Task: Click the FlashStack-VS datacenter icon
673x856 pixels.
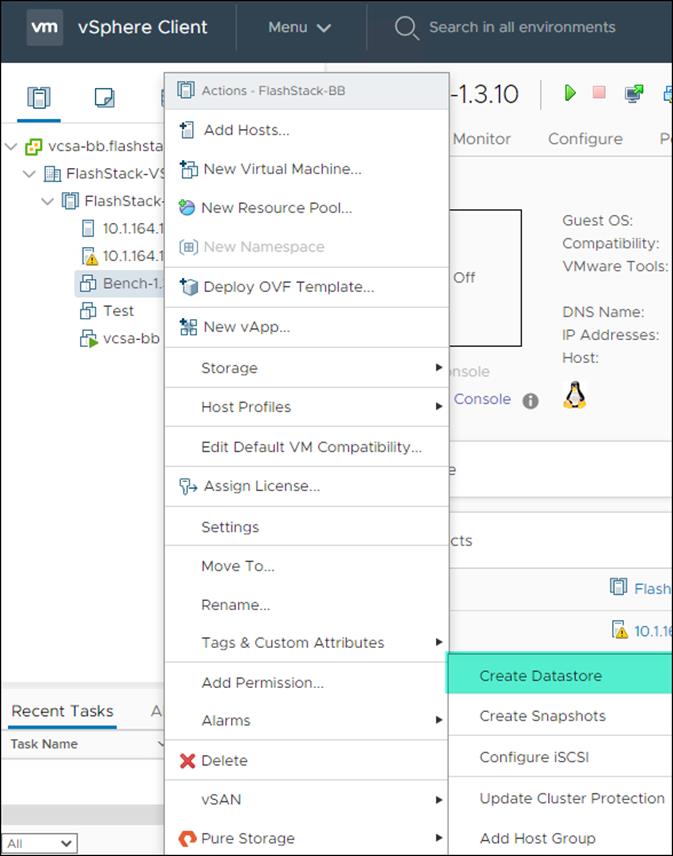Action: [52, 174]
